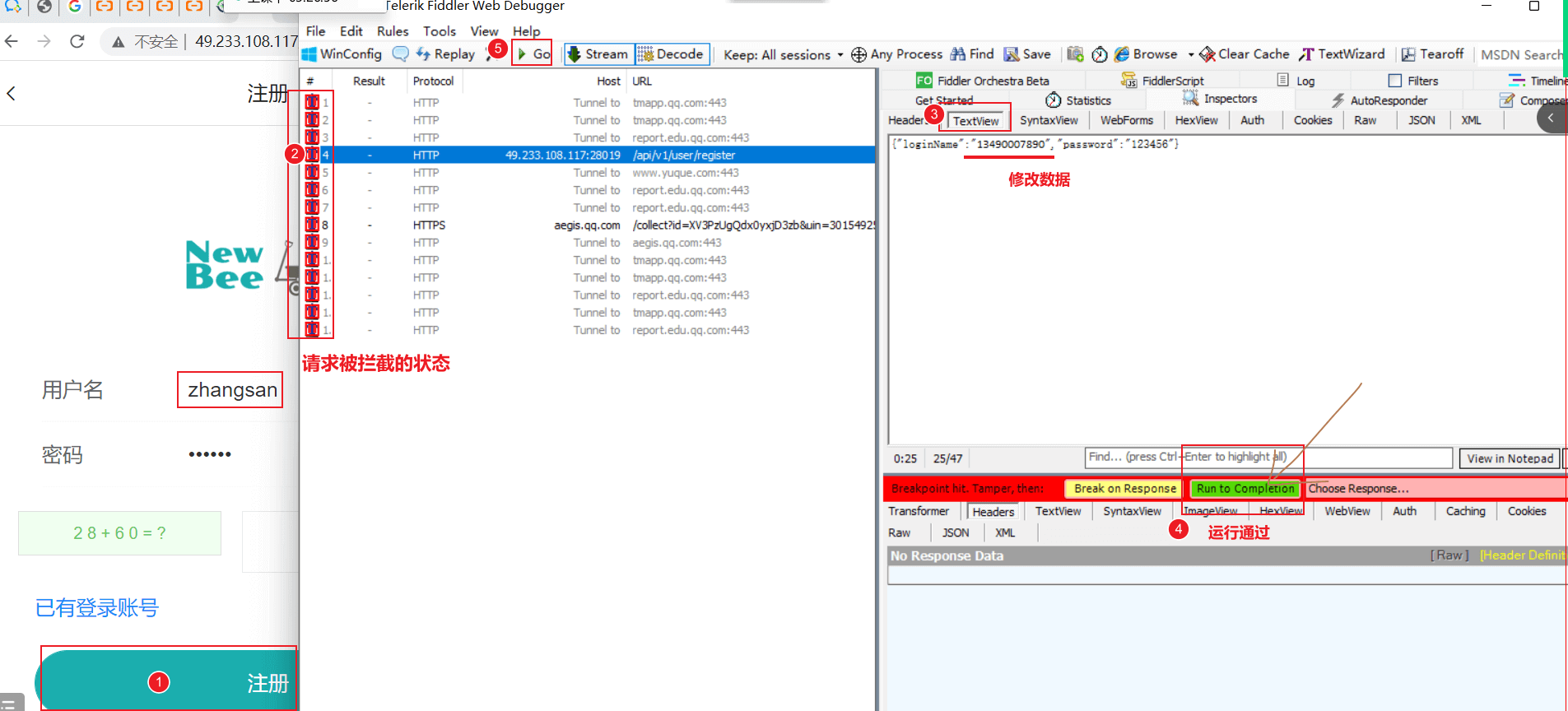This screenshot has height=711, width=1568.
Task: Click the comment bubble icon in toolbar
Action: click(400, 54)
